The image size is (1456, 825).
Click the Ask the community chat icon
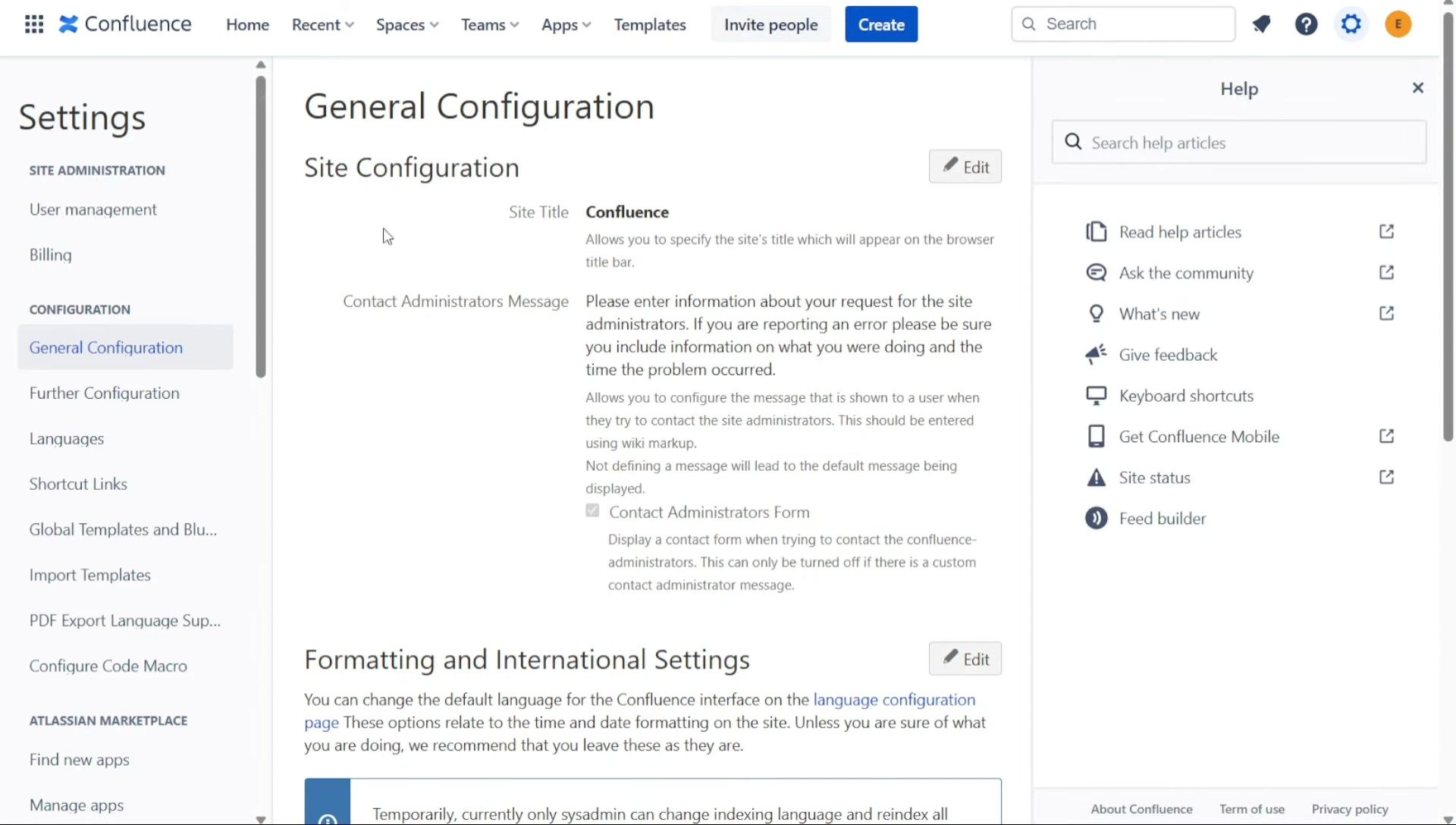(1097, 272)
